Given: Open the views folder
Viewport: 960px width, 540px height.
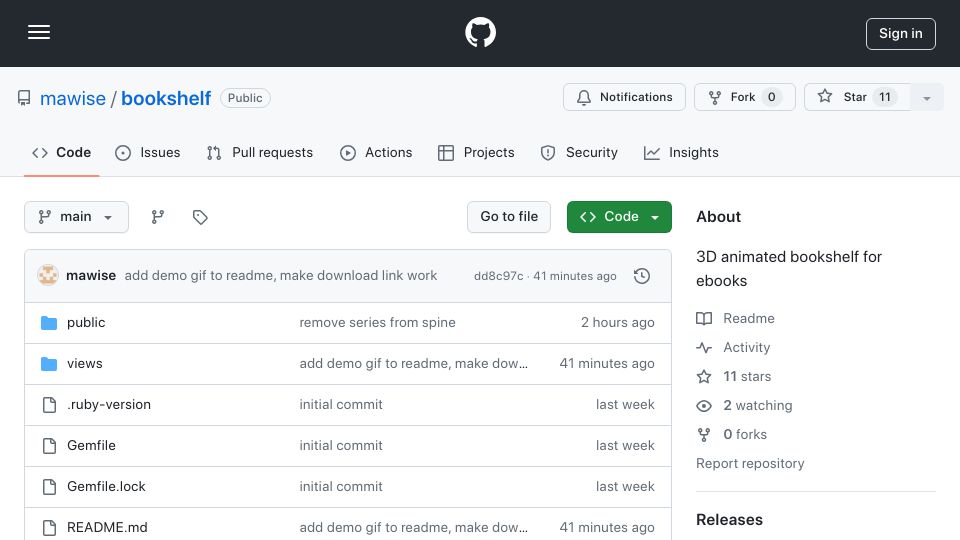Looking at the screenshot, I should [84, 364].
